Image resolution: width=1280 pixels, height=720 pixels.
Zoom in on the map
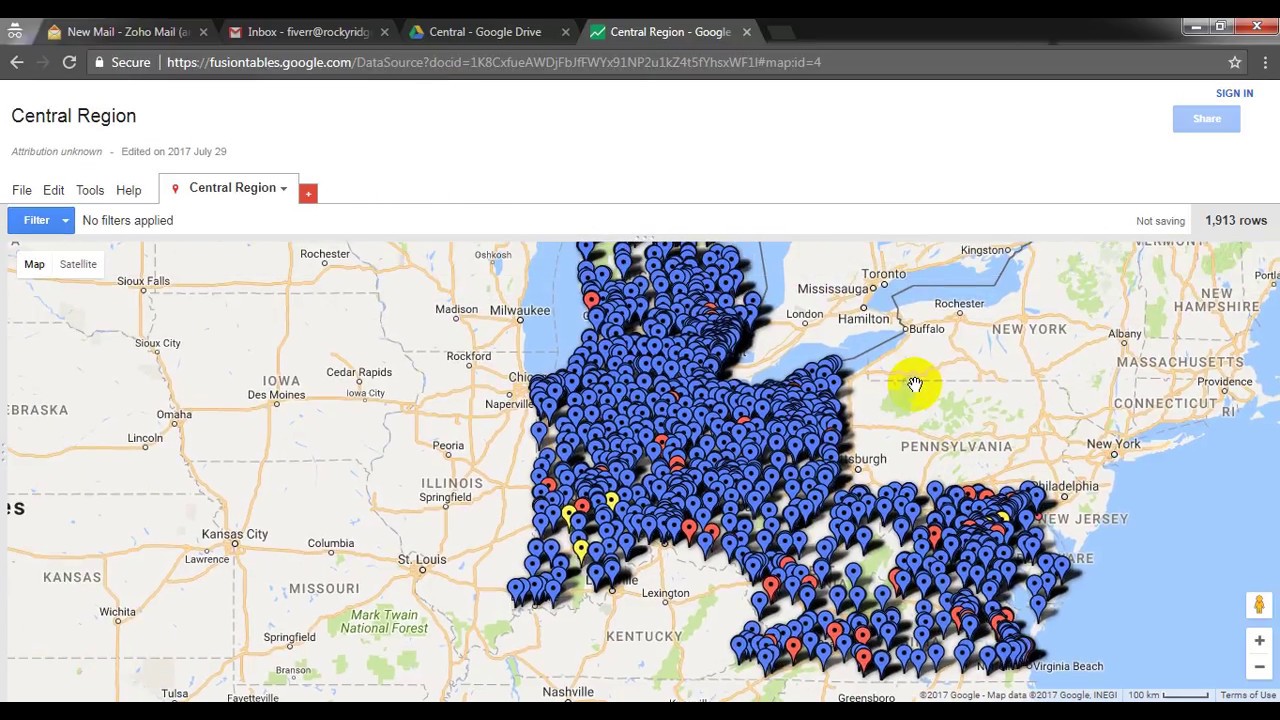pyautogui.click(x=1259, y=640)
